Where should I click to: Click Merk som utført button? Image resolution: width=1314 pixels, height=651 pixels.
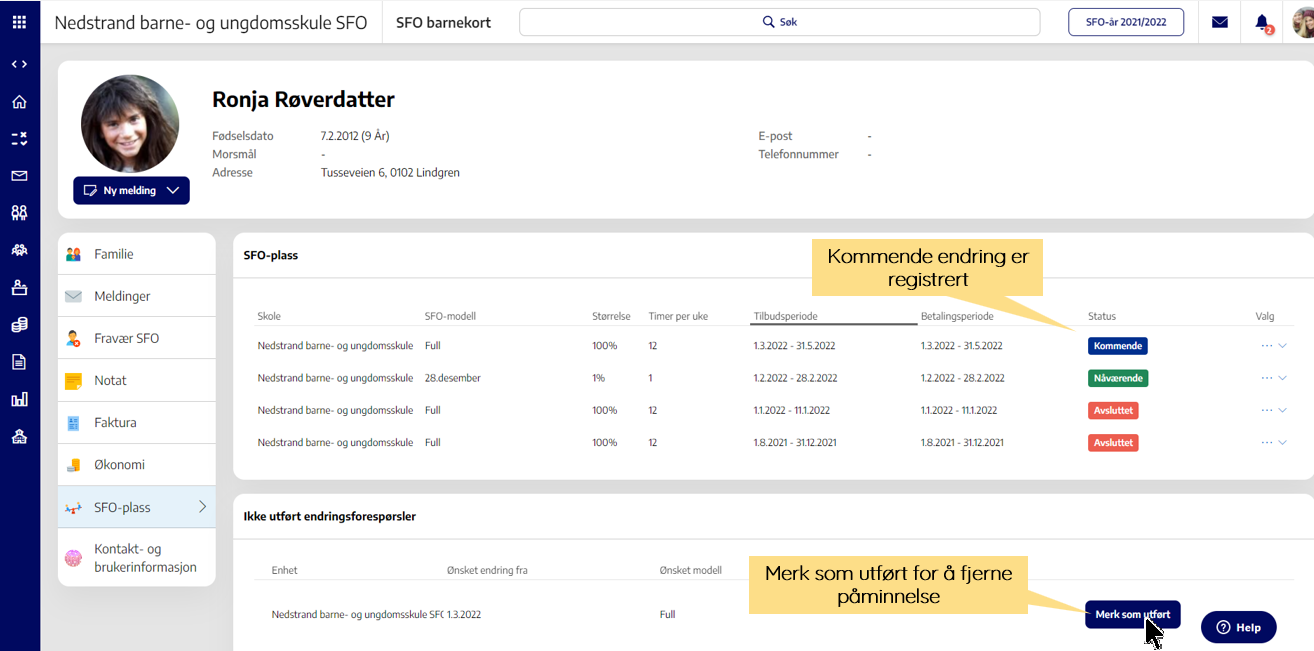[1132, 614]
